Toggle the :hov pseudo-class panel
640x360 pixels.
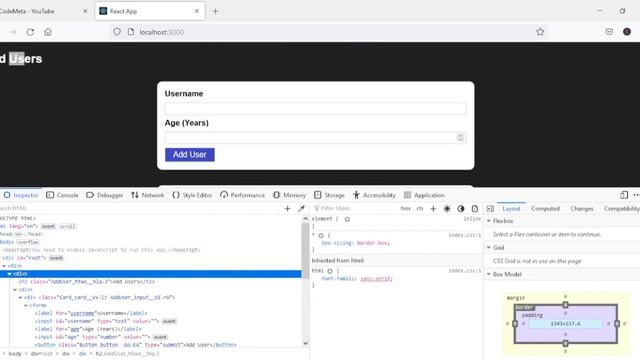[405, 208]
